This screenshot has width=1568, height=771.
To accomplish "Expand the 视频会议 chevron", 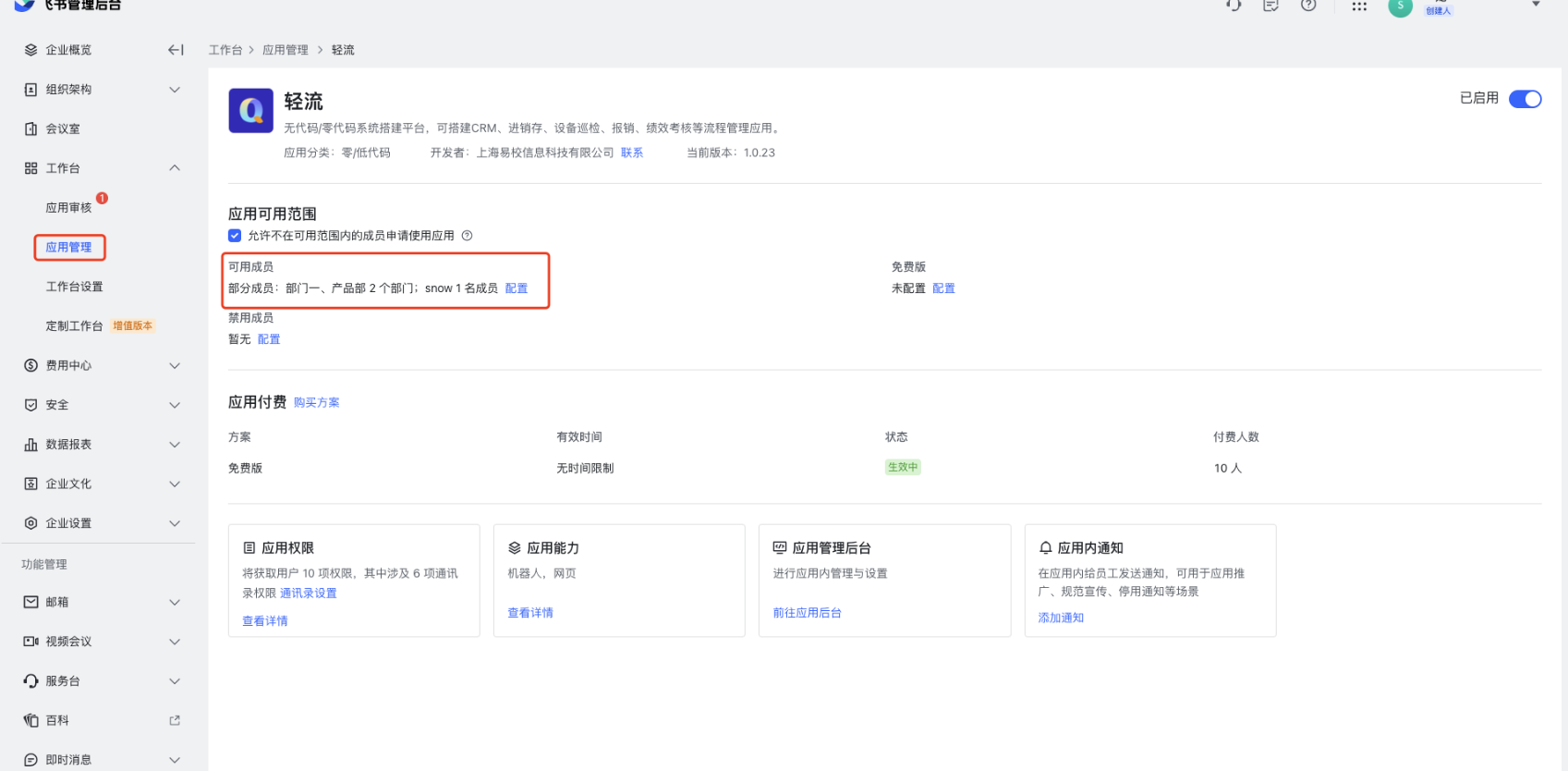I will 175,642.
